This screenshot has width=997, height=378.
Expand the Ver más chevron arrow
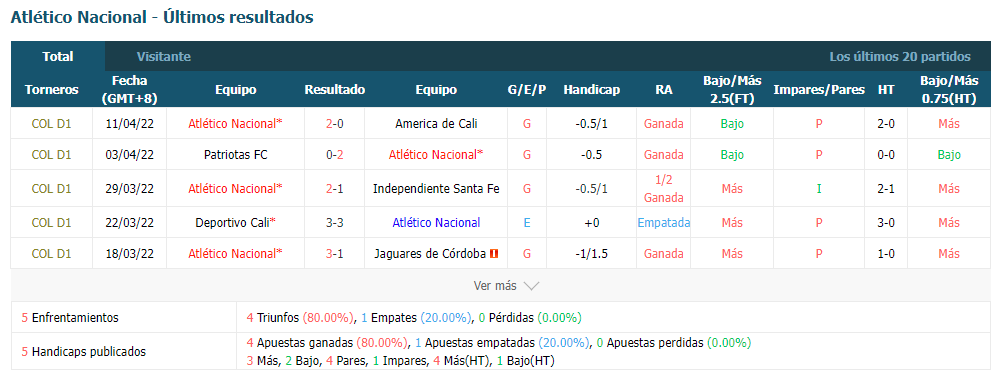(x=531, y=286)
